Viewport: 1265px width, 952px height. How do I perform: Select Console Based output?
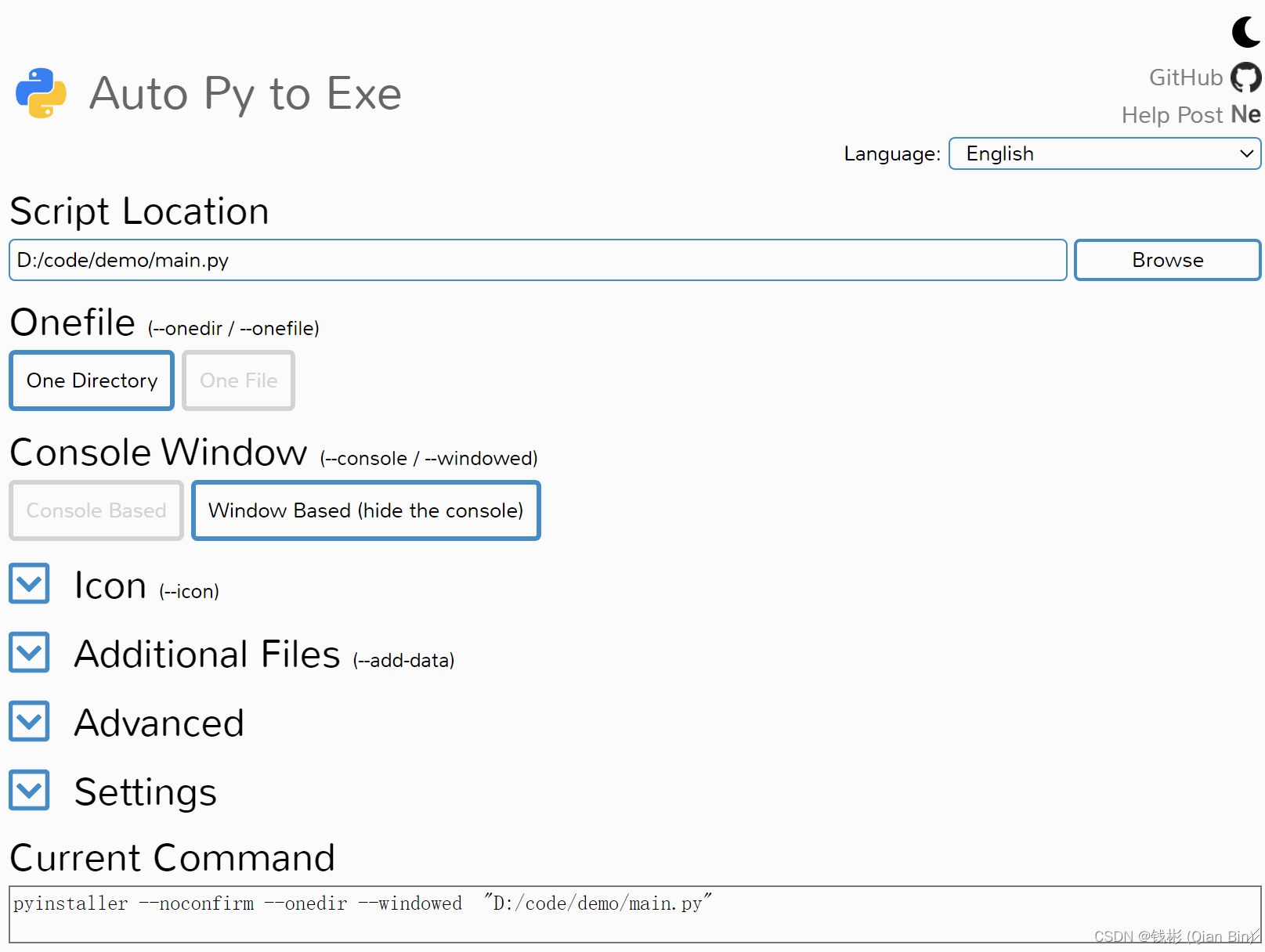click(96, 510)
